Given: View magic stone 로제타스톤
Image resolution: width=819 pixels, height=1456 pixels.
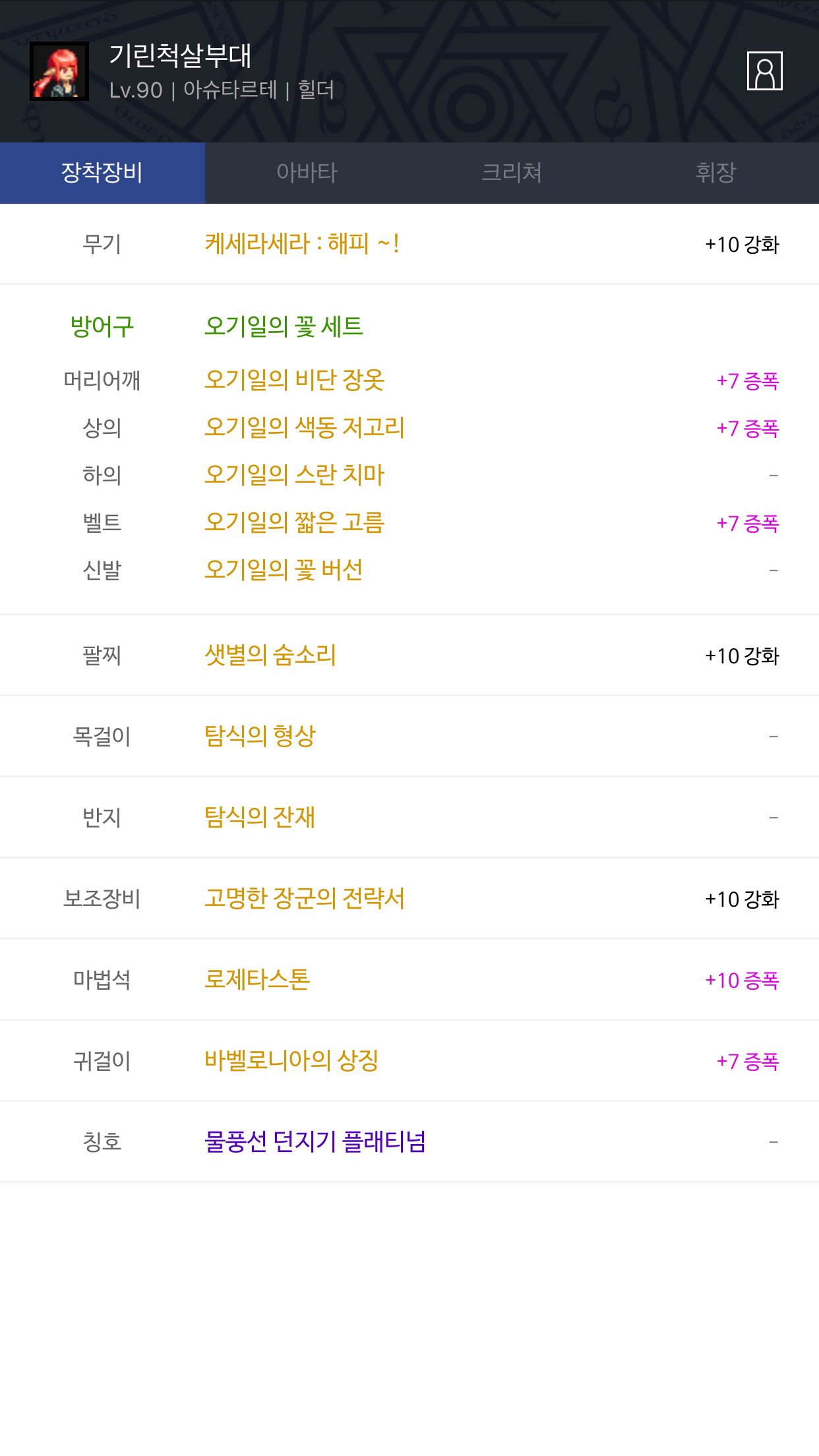Looking at the screenshot, I should tap(257, 979).
